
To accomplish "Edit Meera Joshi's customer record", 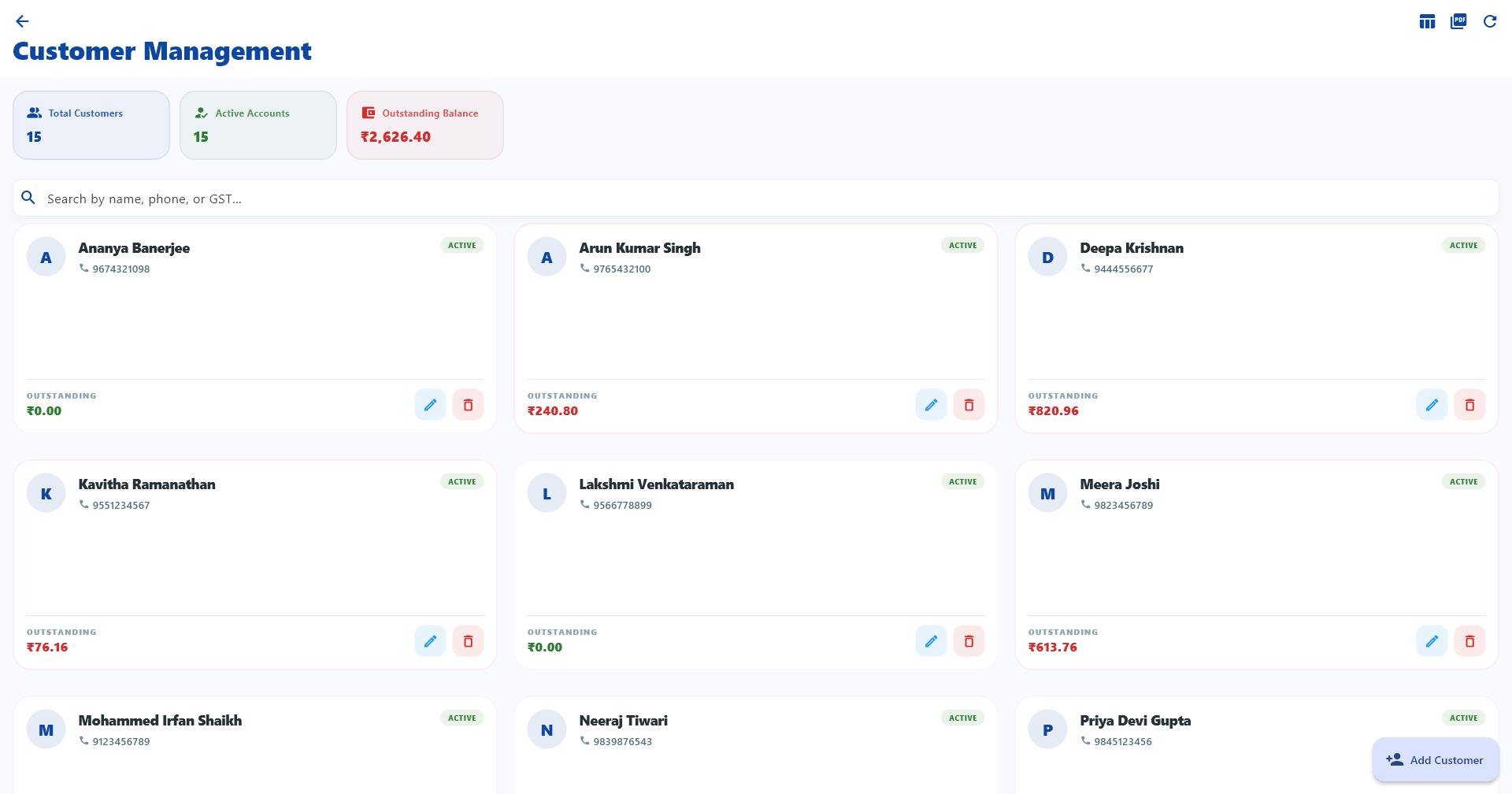I will pos(1432,641).
